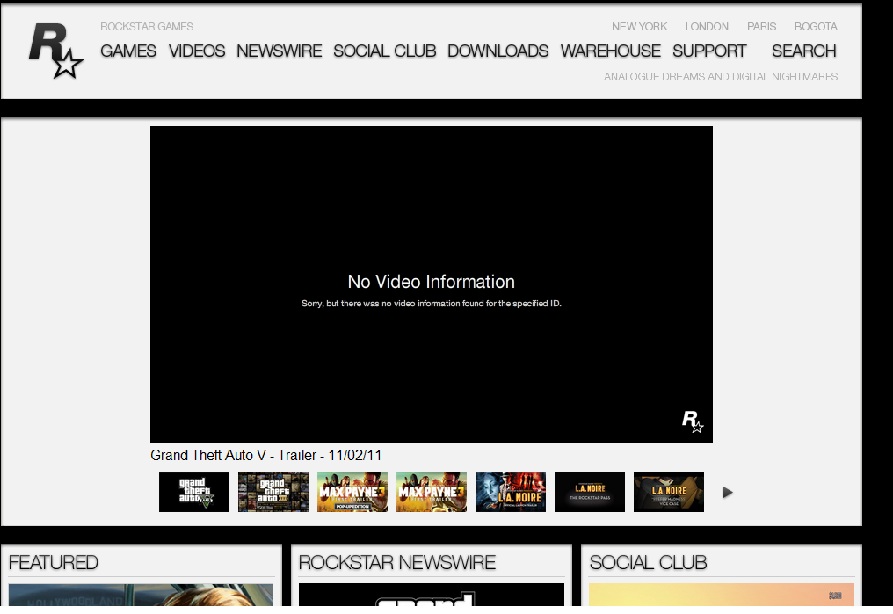Open the SUPPORT page
893x614 pixels.
pyautogui.click(x=709, y=51)
